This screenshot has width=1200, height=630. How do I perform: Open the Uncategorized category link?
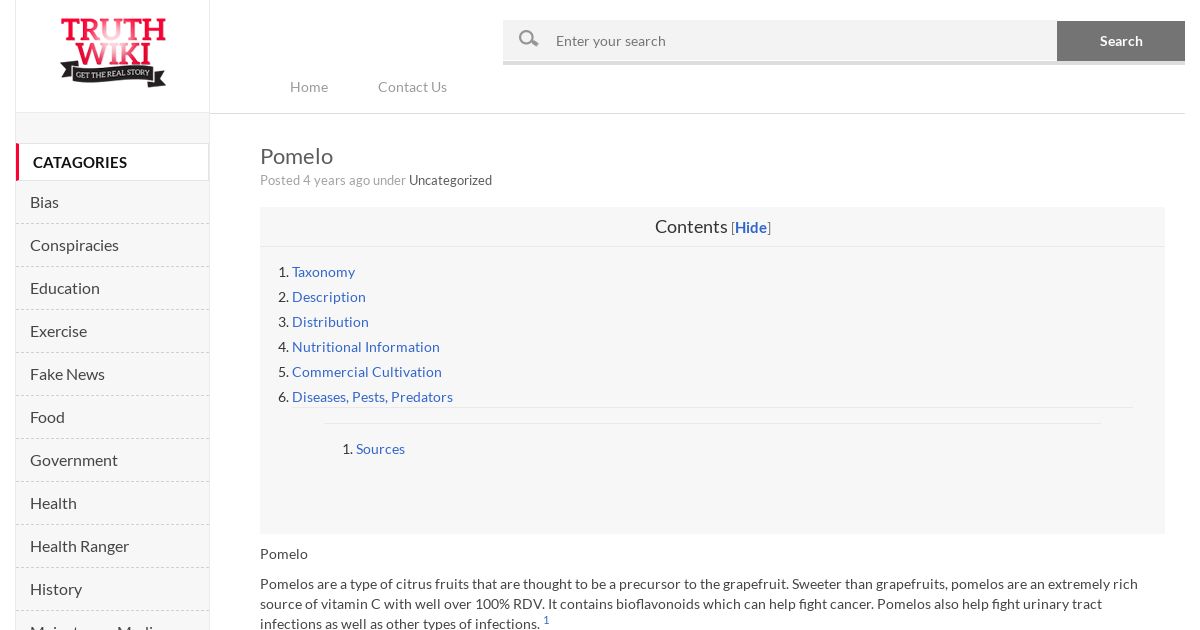pos(450,180)
